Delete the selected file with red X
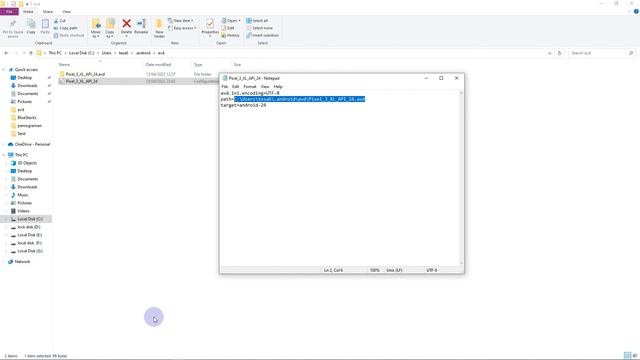 127,24
